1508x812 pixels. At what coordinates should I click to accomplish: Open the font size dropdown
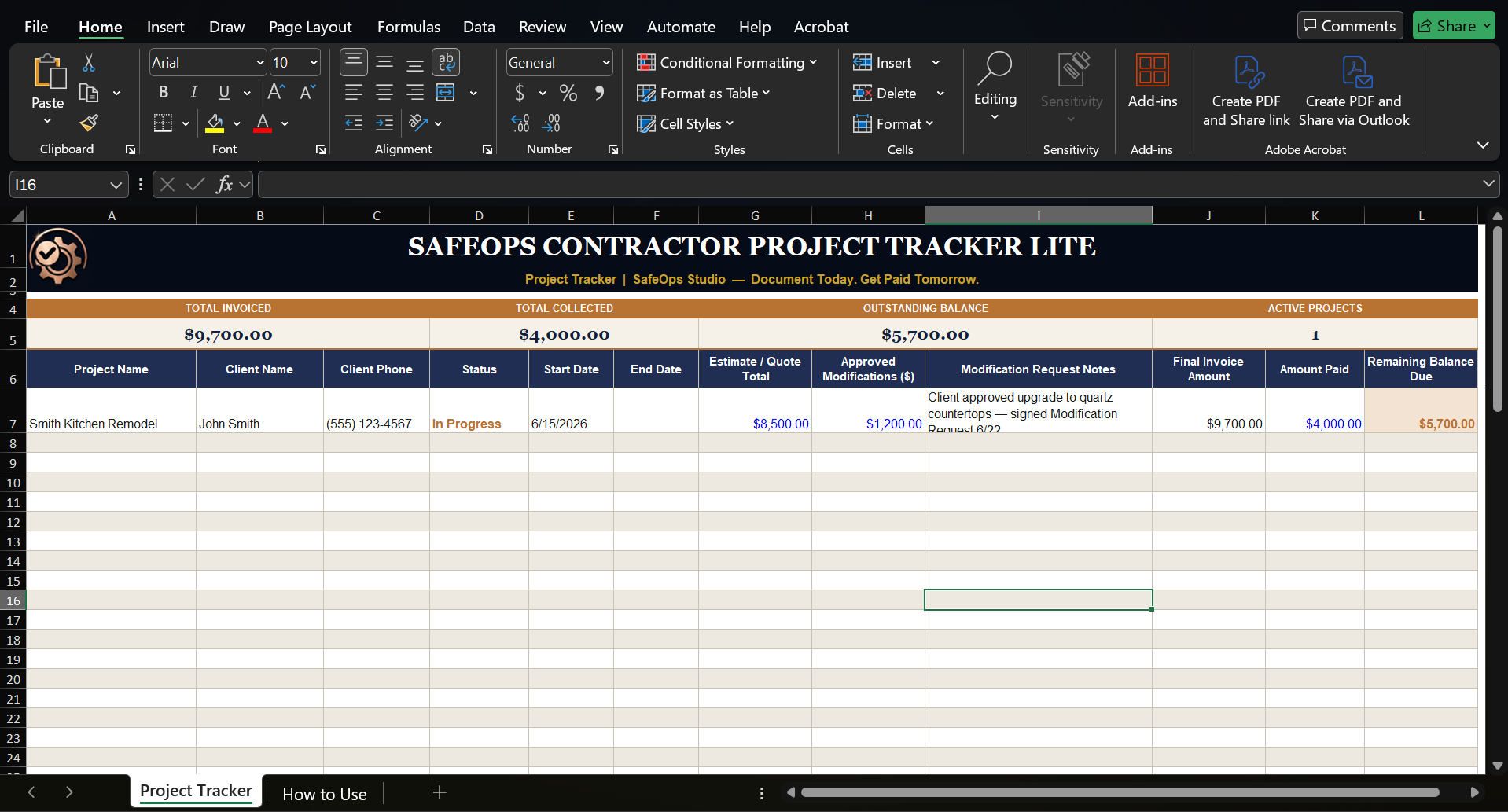(x=314, y=63)
